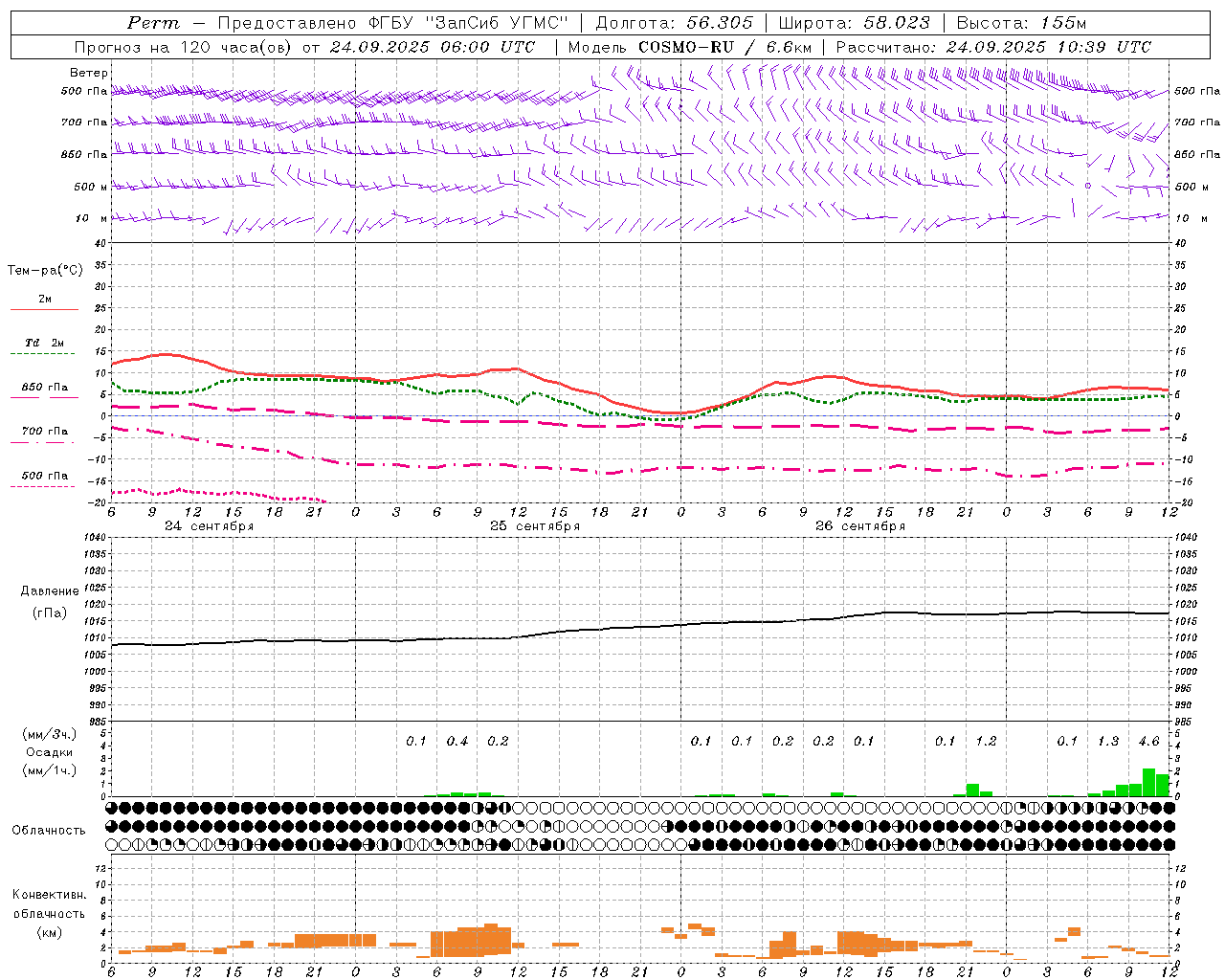Click the "(гПа)" unit label under Давление
Viewport: 1225px width, 980px height.
point(50,613)
